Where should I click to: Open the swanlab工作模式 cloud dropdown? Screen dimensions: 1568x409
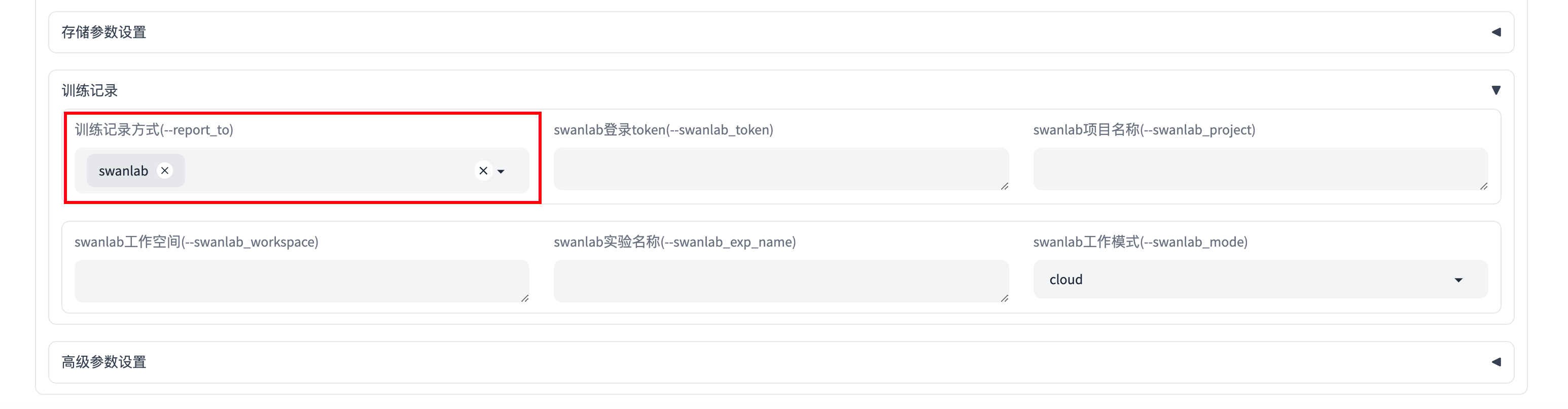coord(1248,280)
